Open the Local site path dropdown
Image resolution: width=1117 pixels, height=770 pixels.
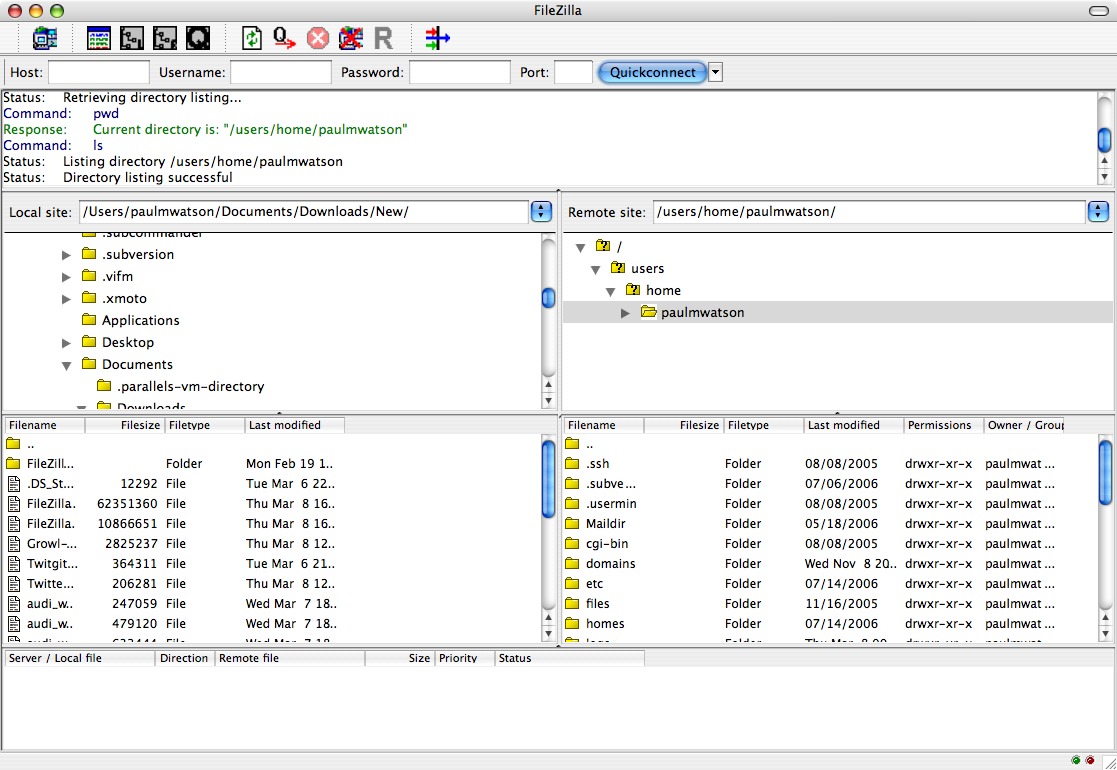pyautogui.click(x=541, y=212)
